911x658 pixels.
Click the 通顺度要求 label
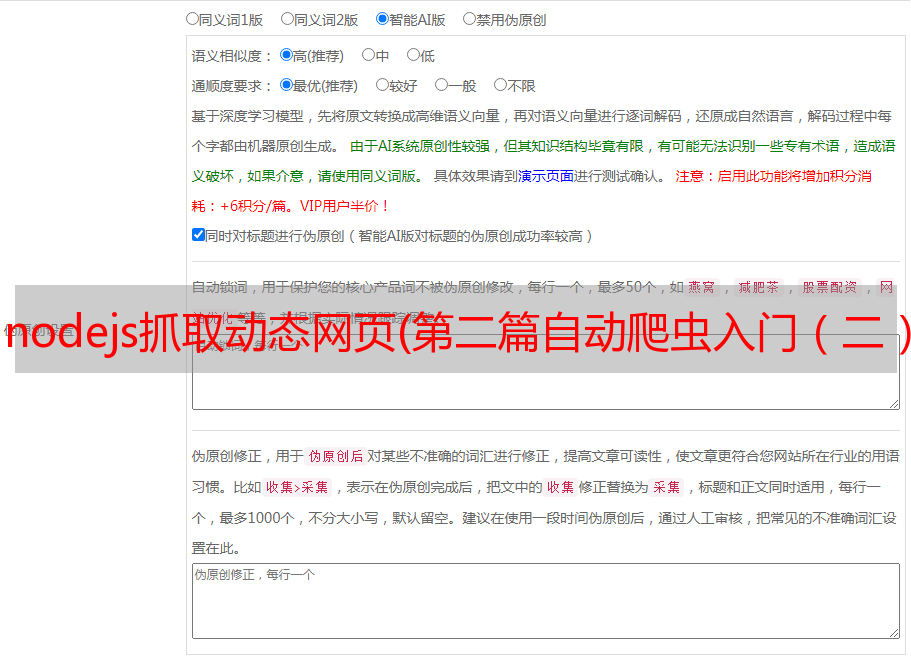tap(232, 86)
